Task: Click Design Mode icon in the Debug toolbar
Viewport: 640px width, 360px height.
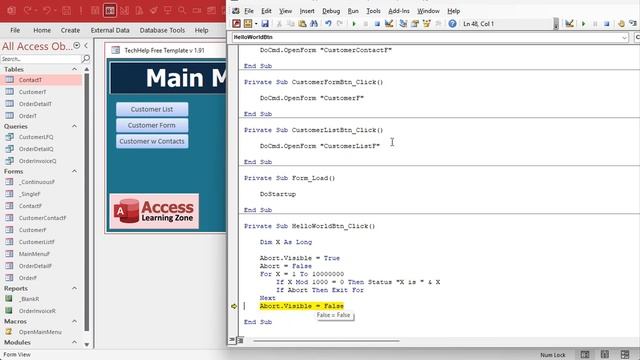Action: coord(569,24)
